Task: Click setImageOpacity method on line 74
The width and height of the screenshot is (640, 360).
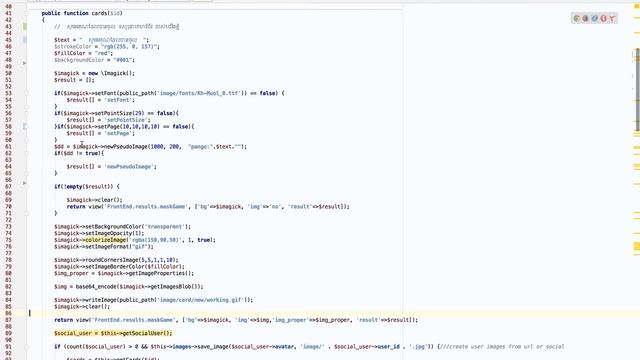Action: tap(109, 233)
